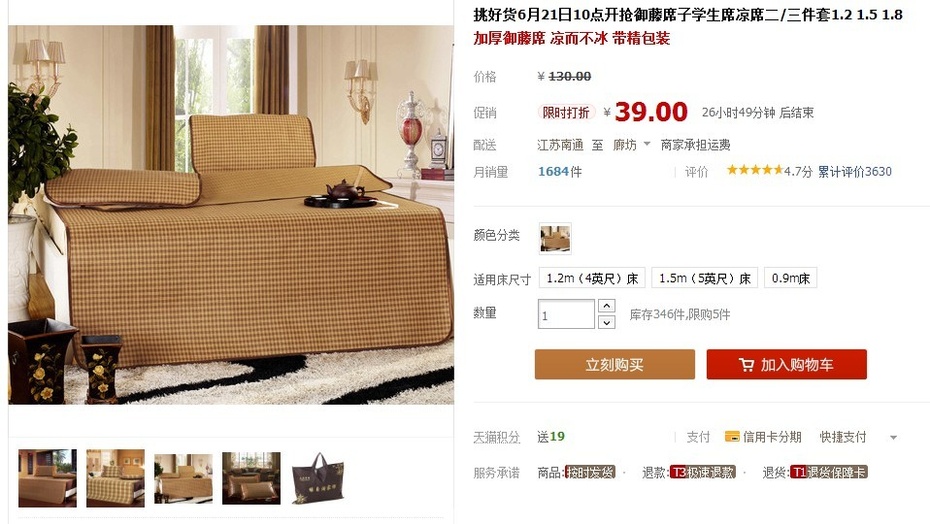Screen dimensions: 930x524
Task: Click the quantity input field
Action: (x=566, y=314)
